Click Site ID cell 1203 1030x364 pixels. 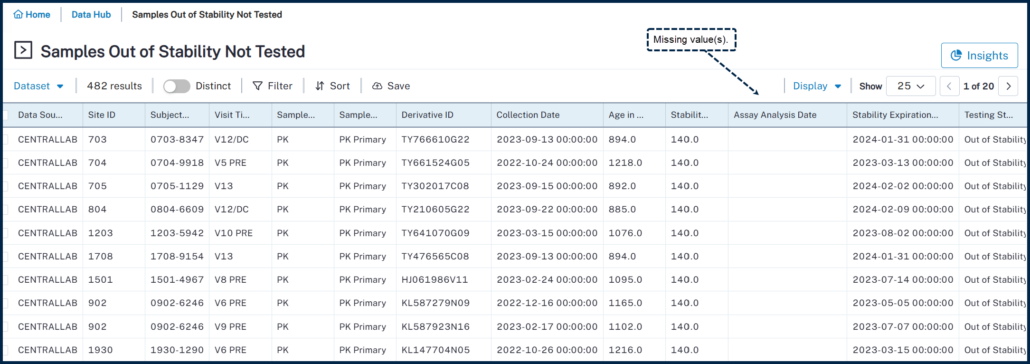point(100,233)
